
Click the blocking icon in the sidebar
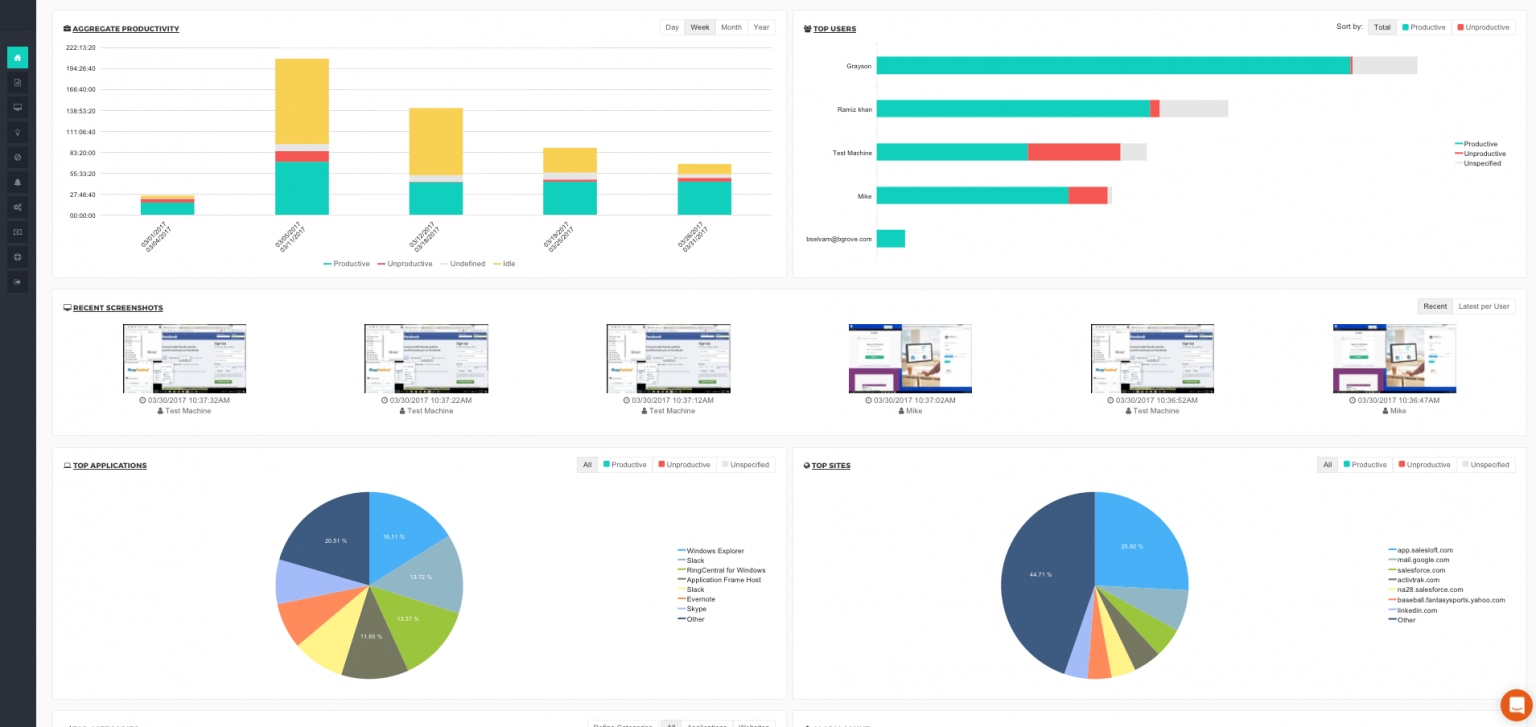pyautogui.click(x=17, y=157)
